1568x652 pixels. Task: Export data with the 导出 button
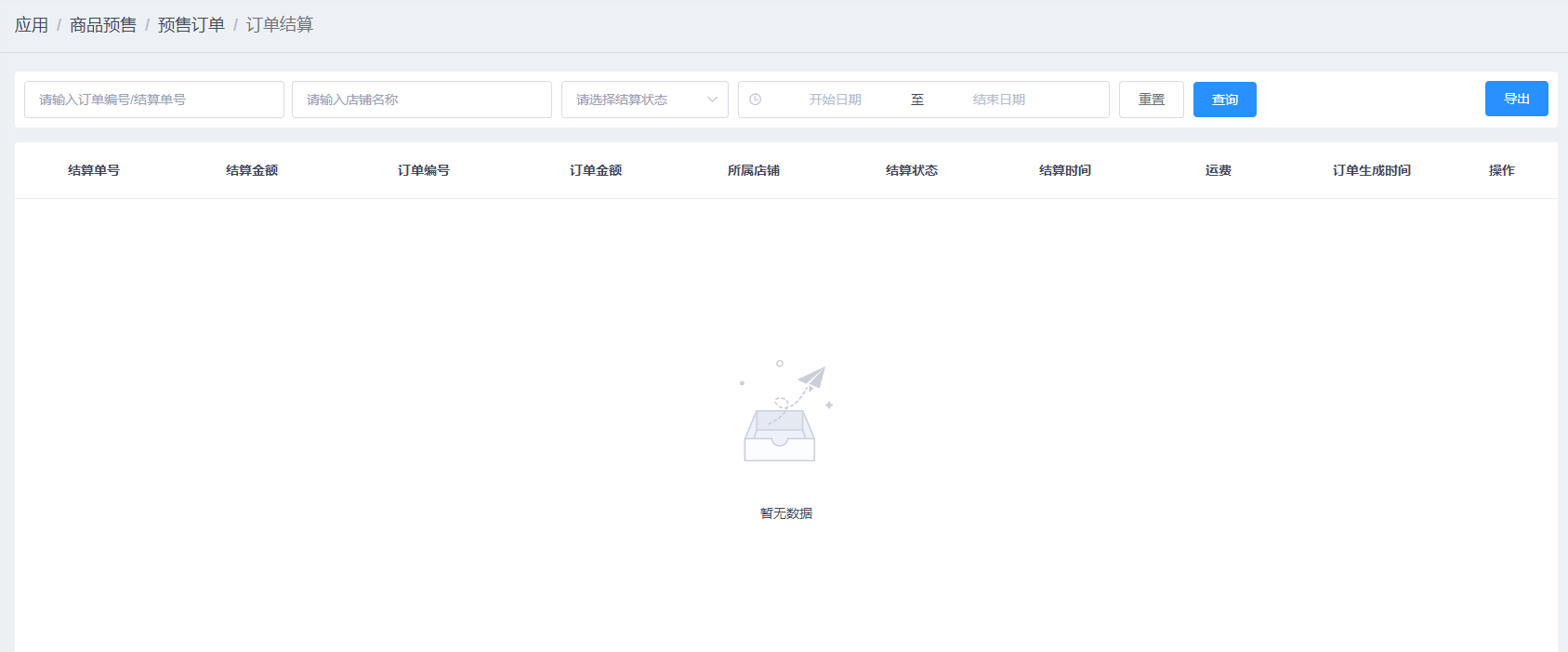tap(1516, 99)
